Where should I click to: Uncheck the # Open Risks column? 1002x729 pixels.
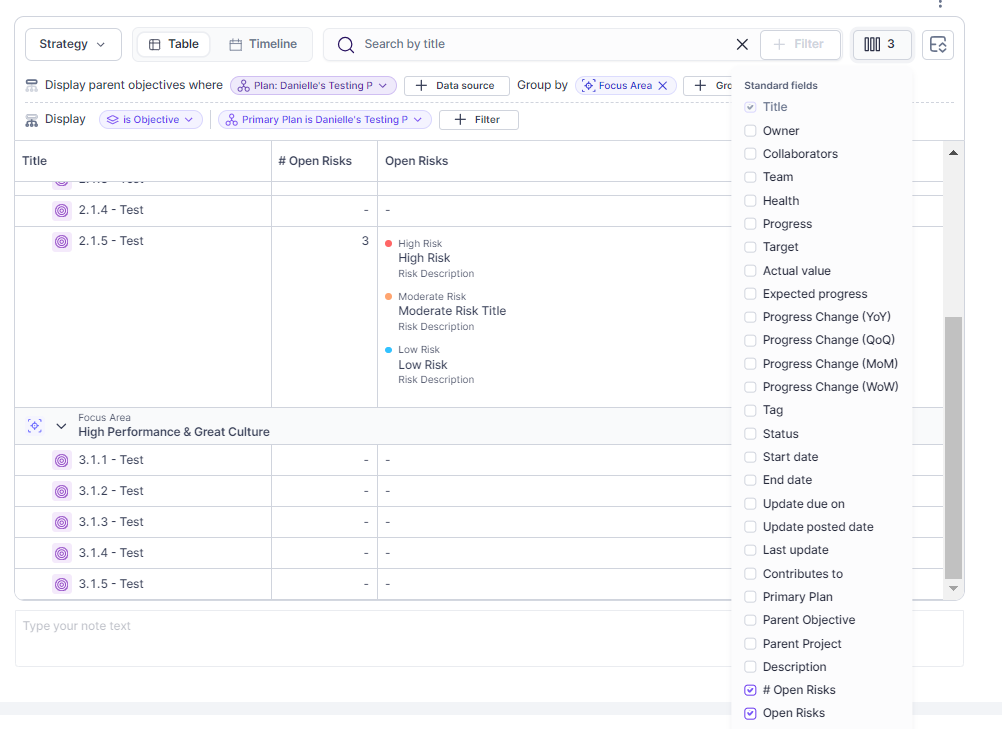750,690
